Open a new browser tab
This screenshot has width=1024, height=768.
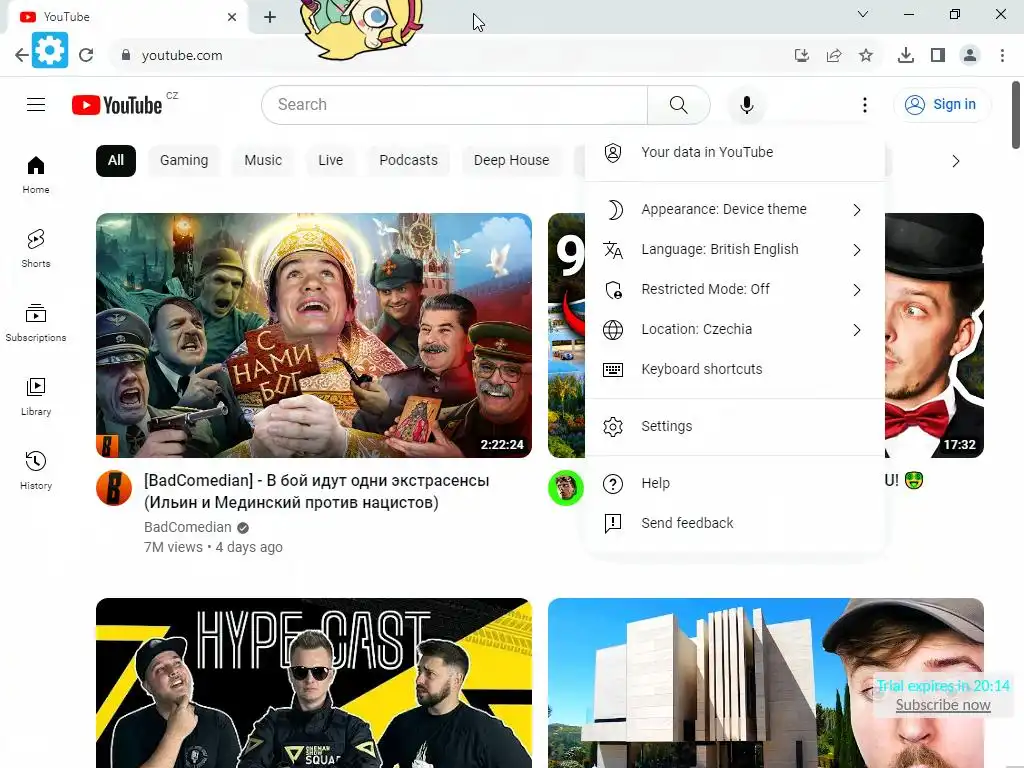click(x=270, y=17)
